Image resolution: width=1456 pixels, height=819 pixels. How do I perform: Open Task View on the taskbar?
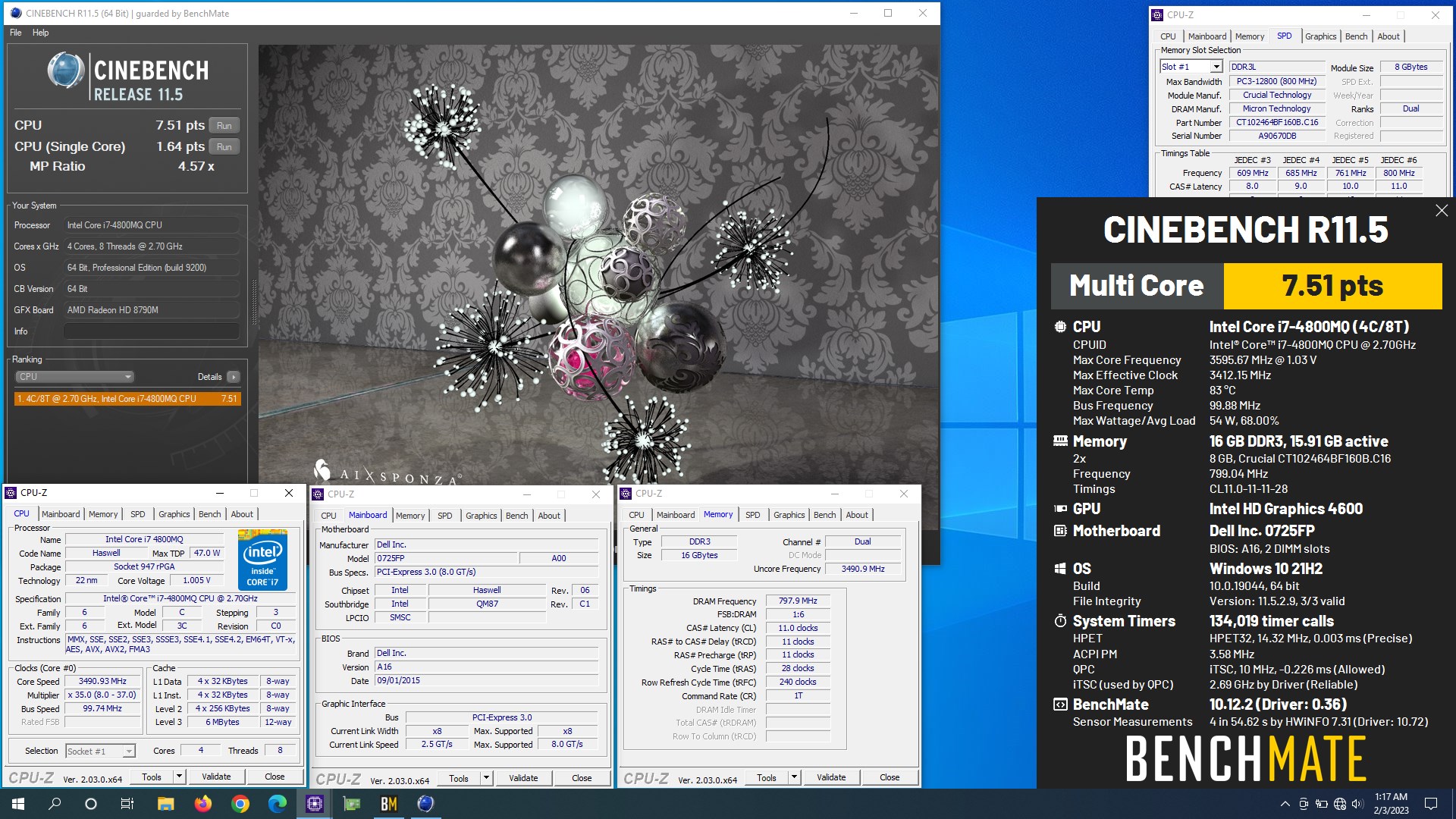point(127,804)
